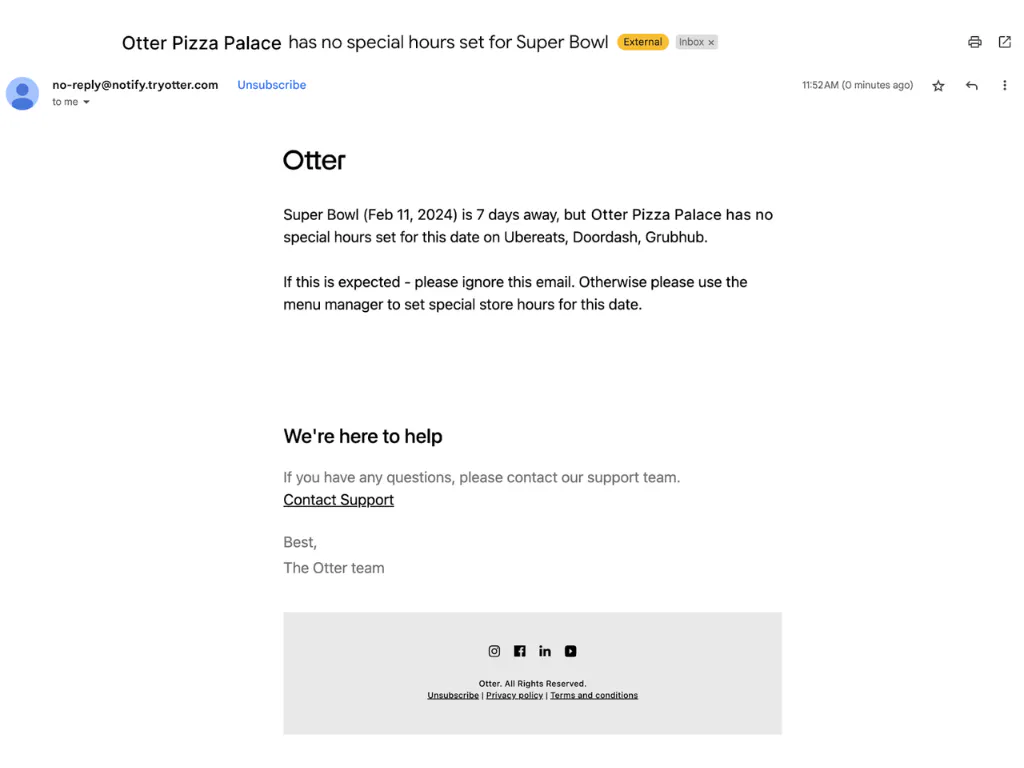
Task: Open Otter's YouTube channel icon
Action: pos(570,651)
